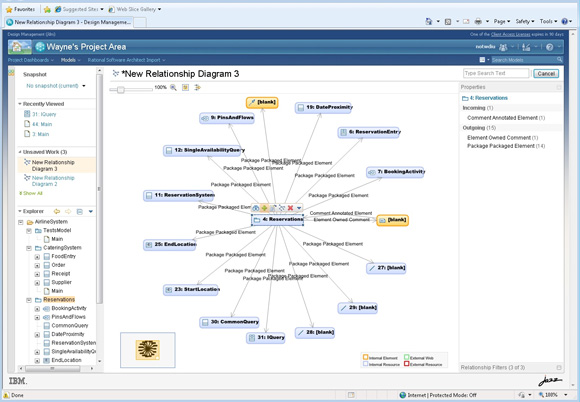This screenshot has width=580, height=402.
Task: Open the Project Dashboards menu
Action: tap(31, 60)
